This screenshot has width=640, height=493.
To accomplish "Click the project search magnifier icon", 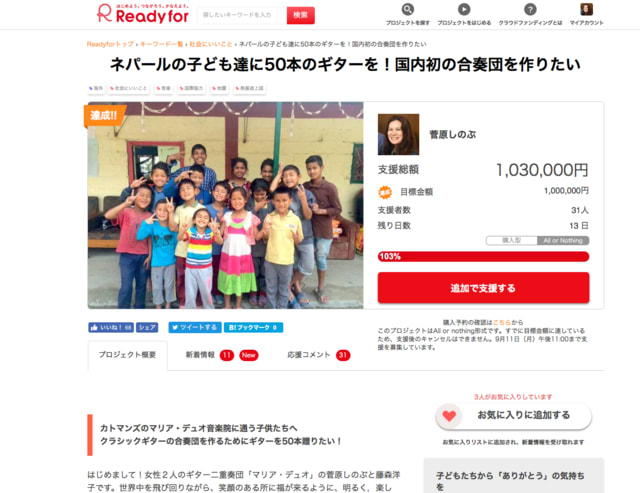I will [x=407, y=9].
